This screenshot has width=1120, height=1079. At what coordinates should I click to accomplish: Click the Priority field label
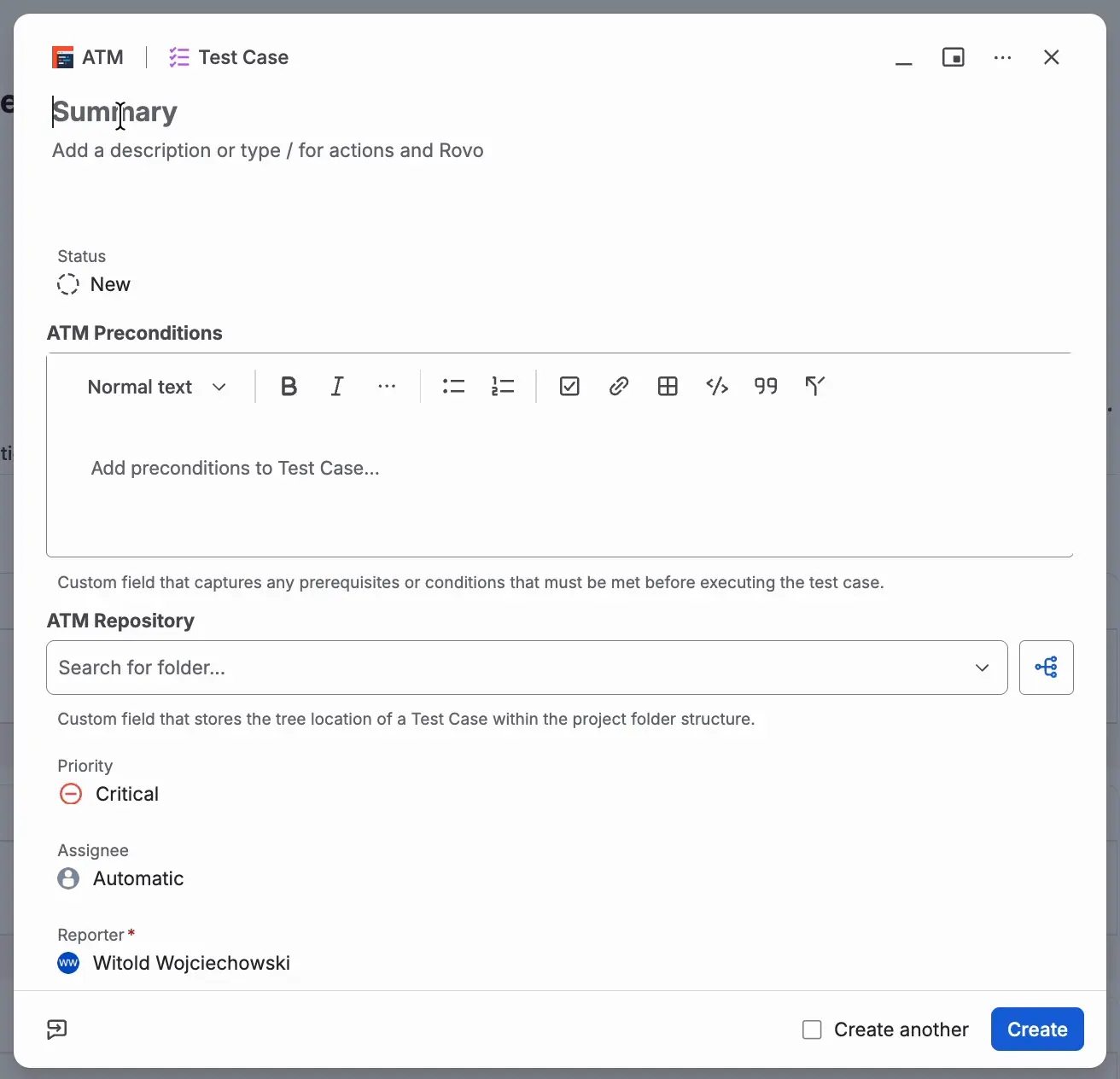(85, 766)
